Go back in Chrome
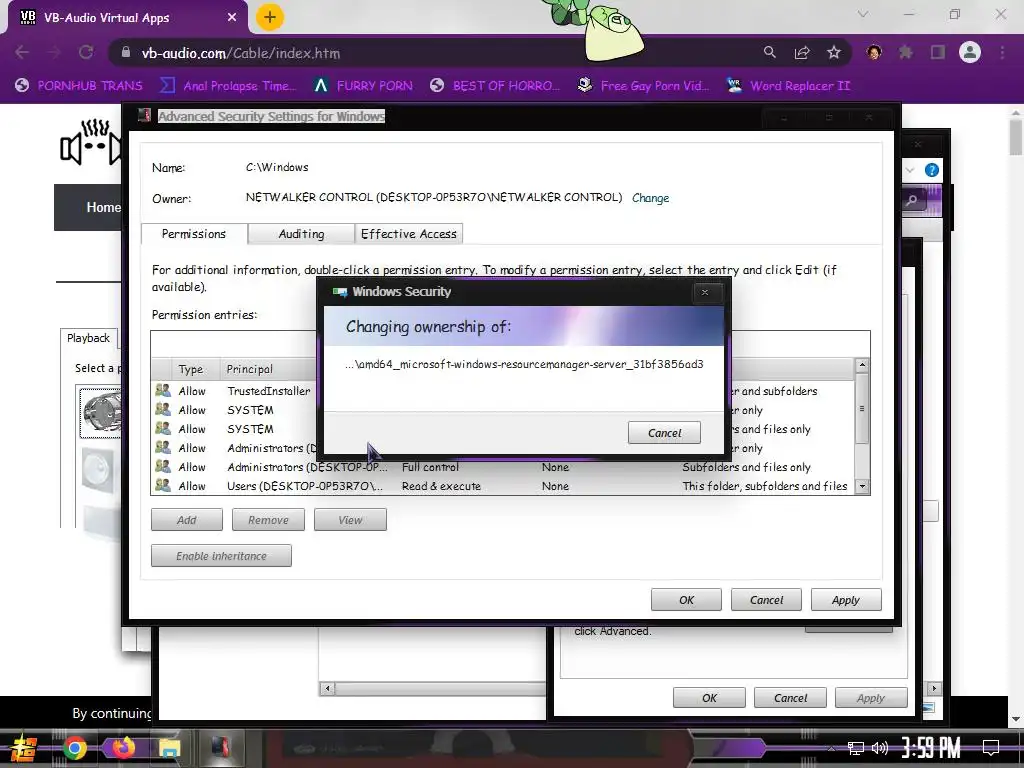This screenshot has width=1024, height=768. coord(22,52)
